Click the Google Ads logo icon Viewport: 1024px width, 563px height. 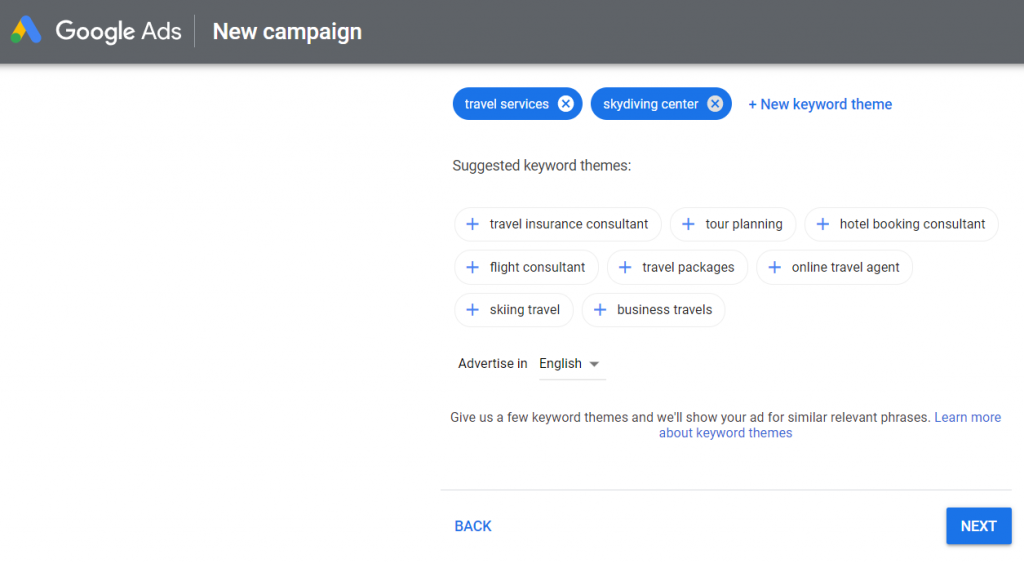(26, 31)
